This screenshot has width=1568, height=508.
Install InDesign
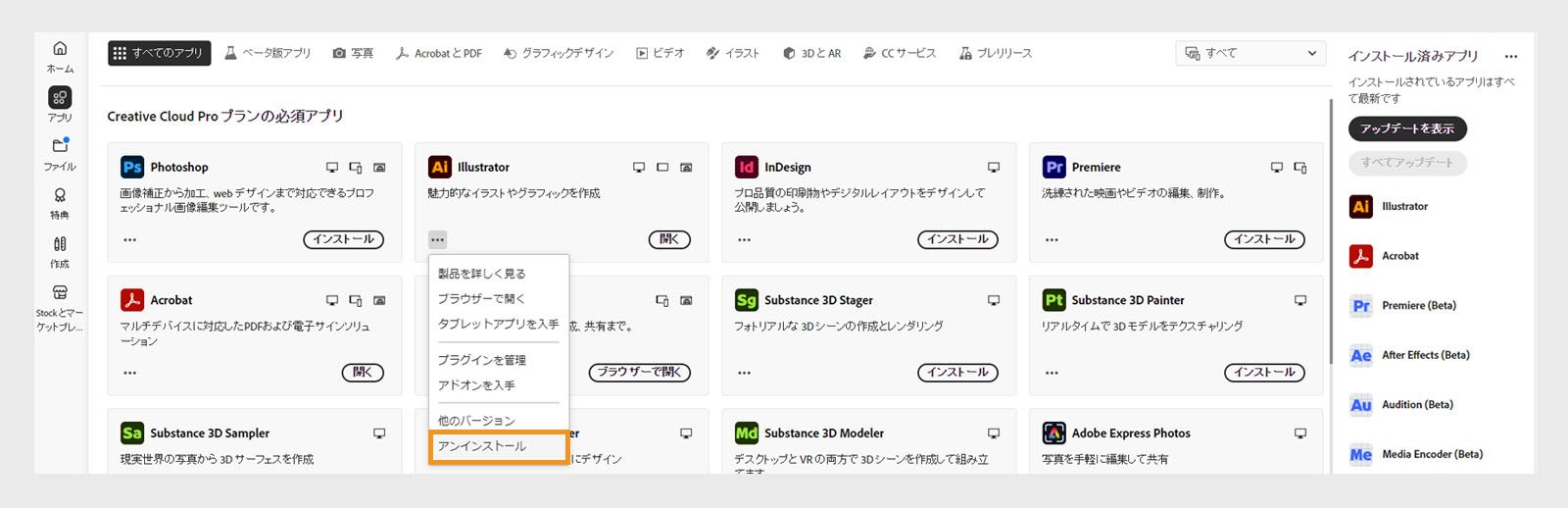(x=957, y=239)
